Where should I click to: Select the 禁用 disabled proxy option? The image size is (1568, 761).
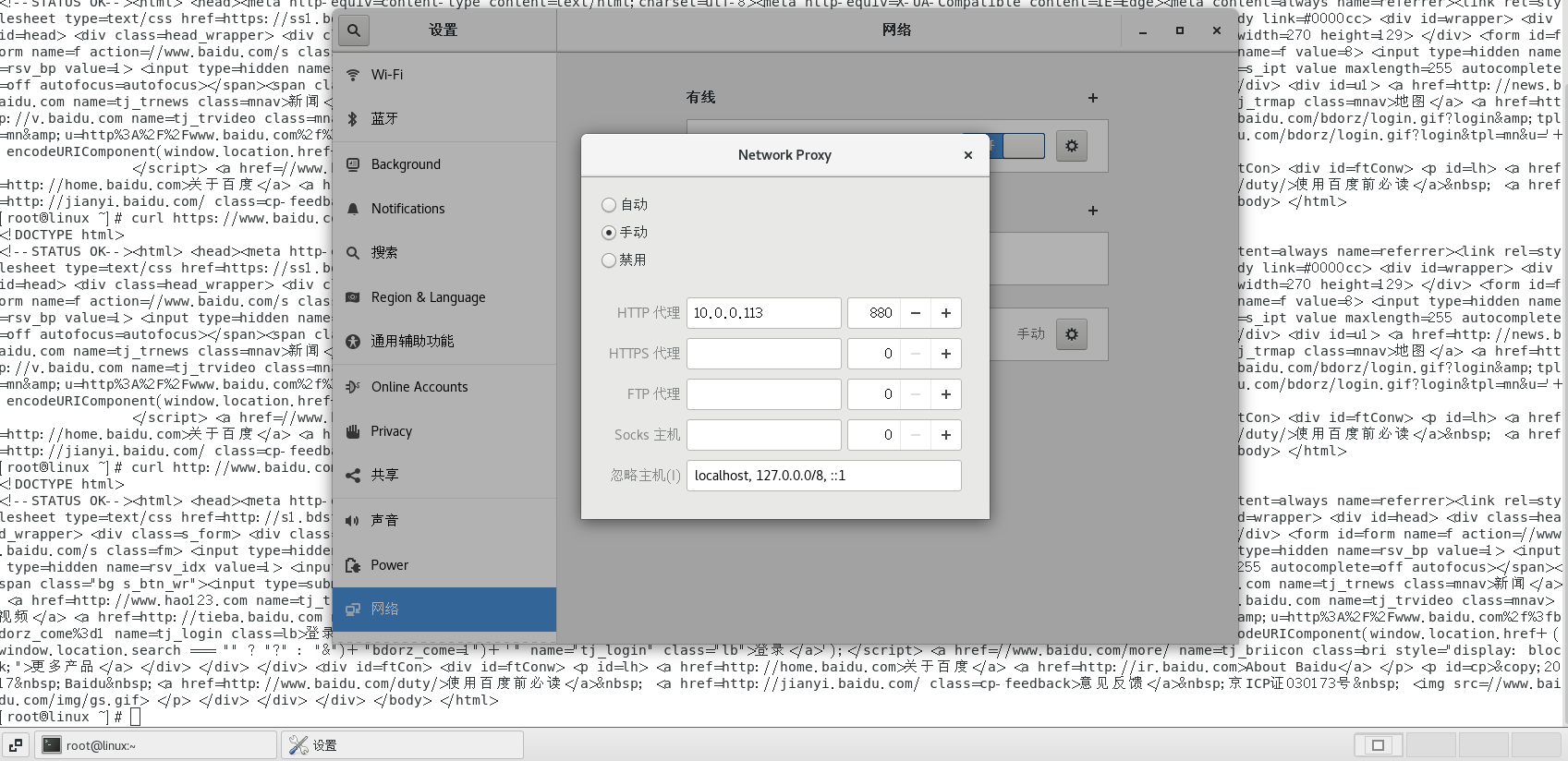click(x=625, y=260)
